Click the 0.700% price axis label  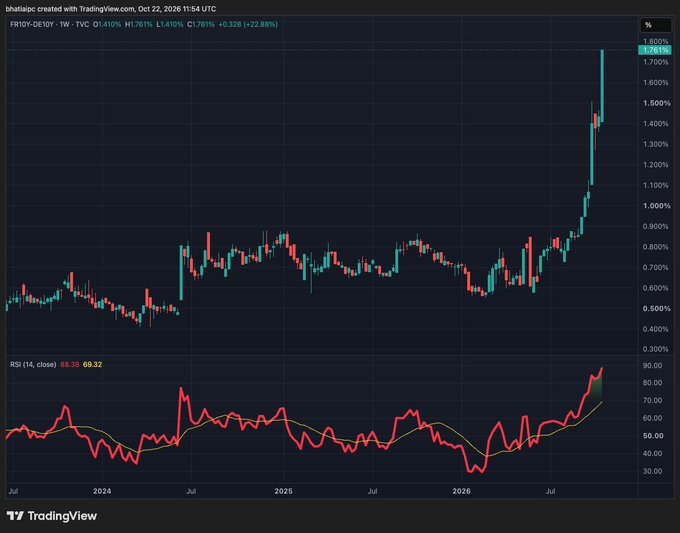point(656,268)
